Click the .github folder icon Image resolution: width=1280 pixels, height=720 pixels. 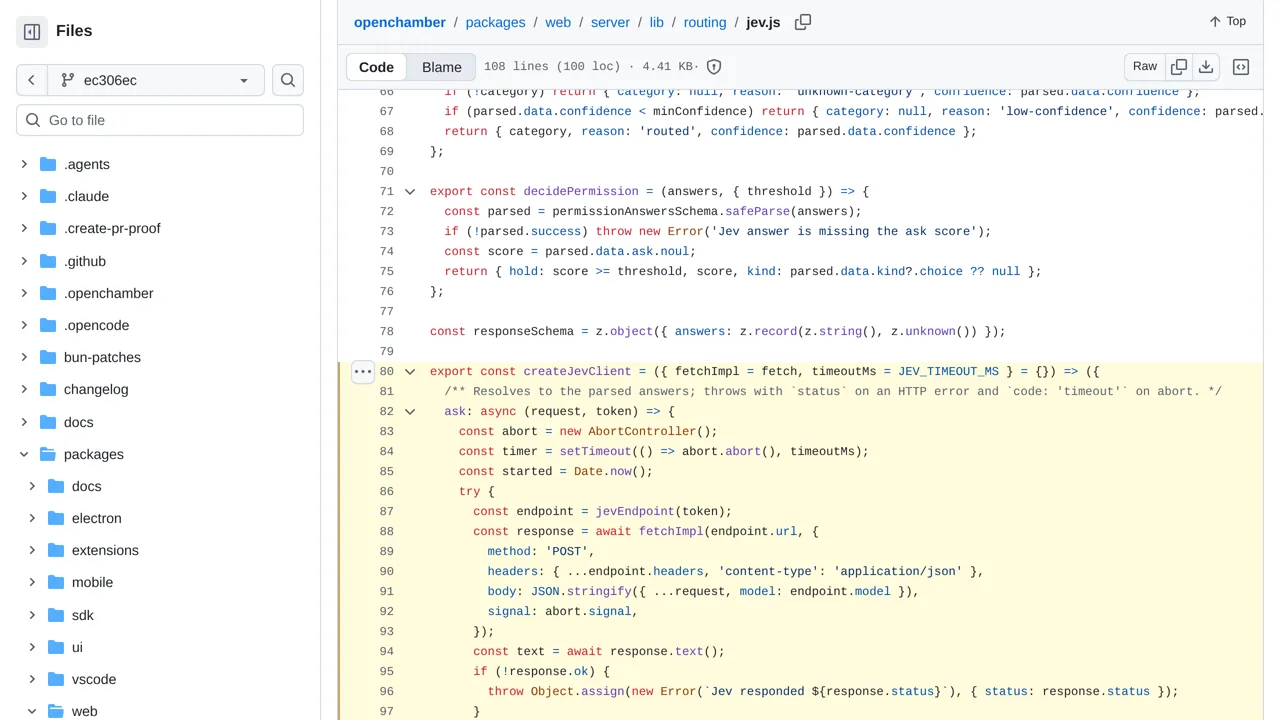[48, 261]
